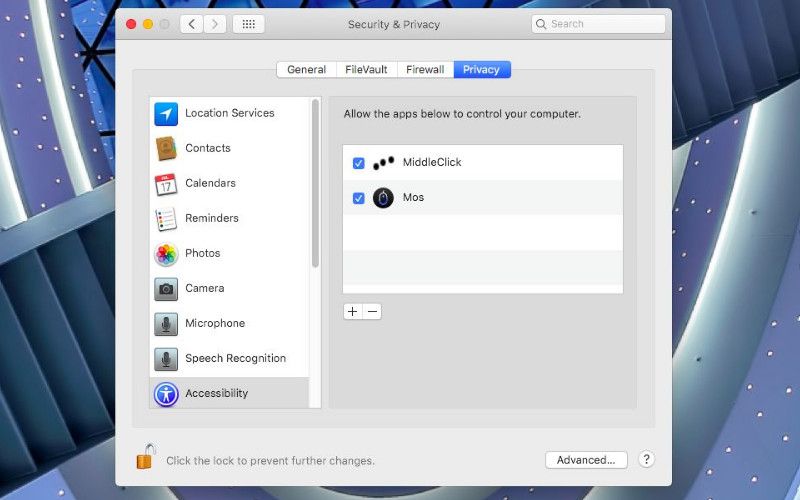Select the Mos app name
The image size is (800, 500).
413,197
